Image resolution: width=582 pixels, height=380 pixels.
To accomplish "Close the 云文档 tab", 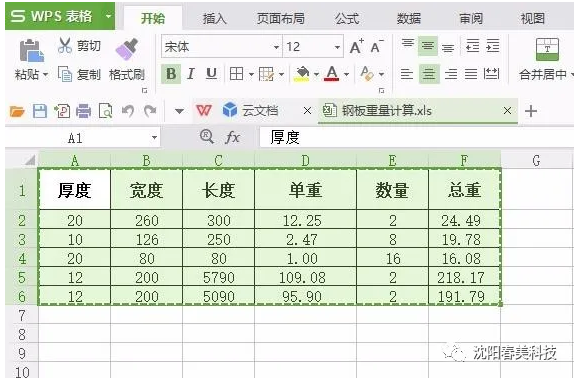I will (307, 111).
